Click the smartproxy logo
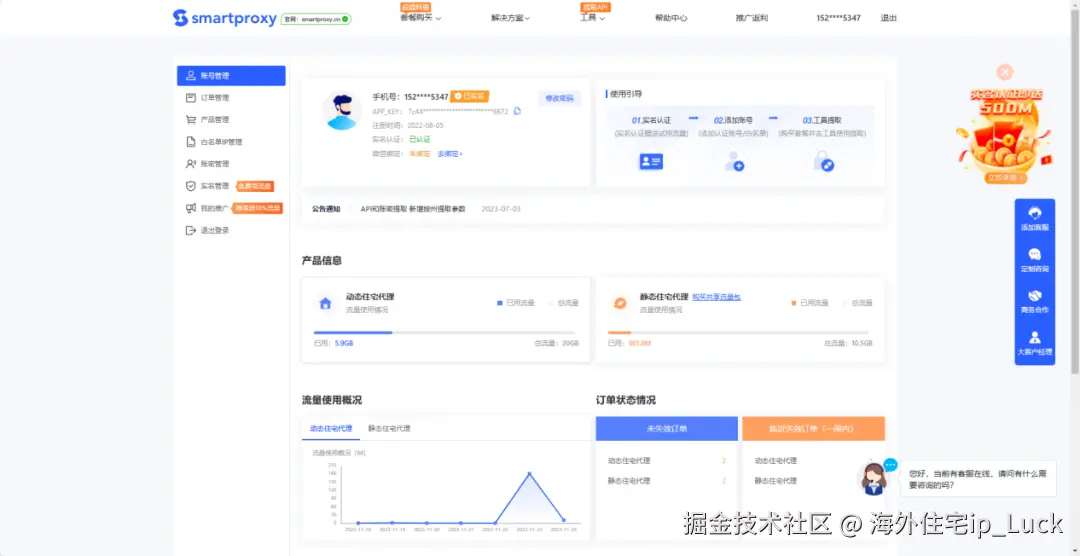Viewport: 1080px width, 556px height. [225, 18]
